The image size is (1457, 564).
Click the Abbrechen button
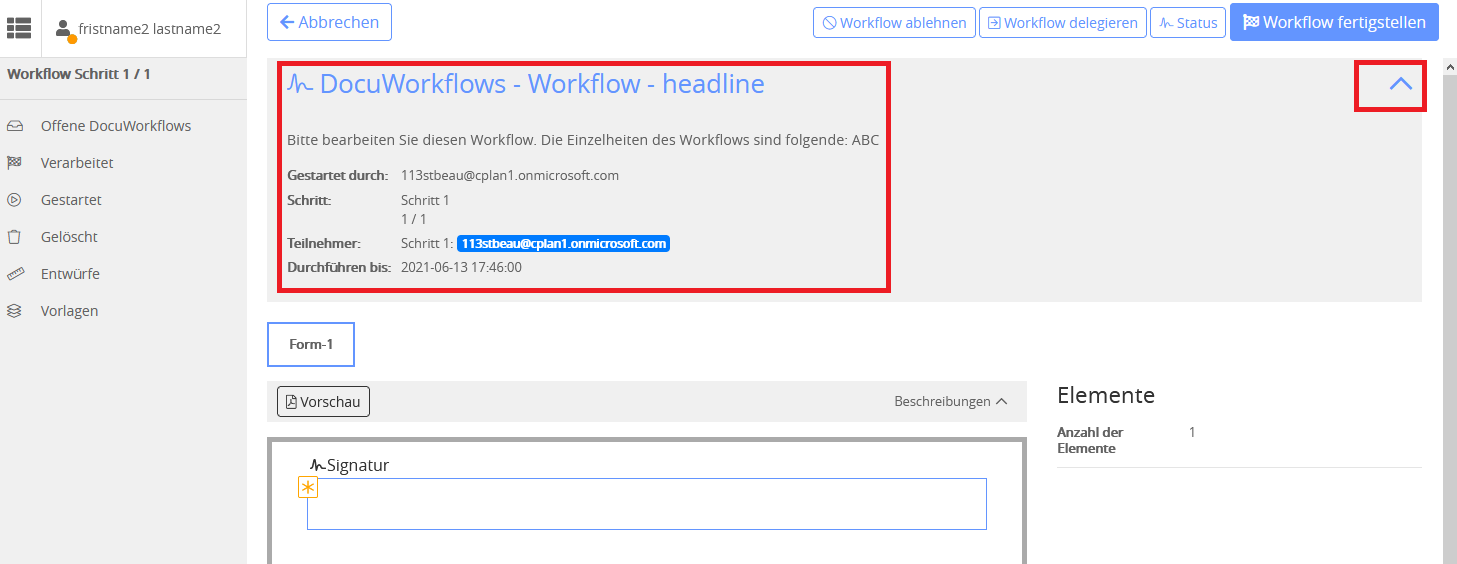pyautogui.click(x=329, y=22)
